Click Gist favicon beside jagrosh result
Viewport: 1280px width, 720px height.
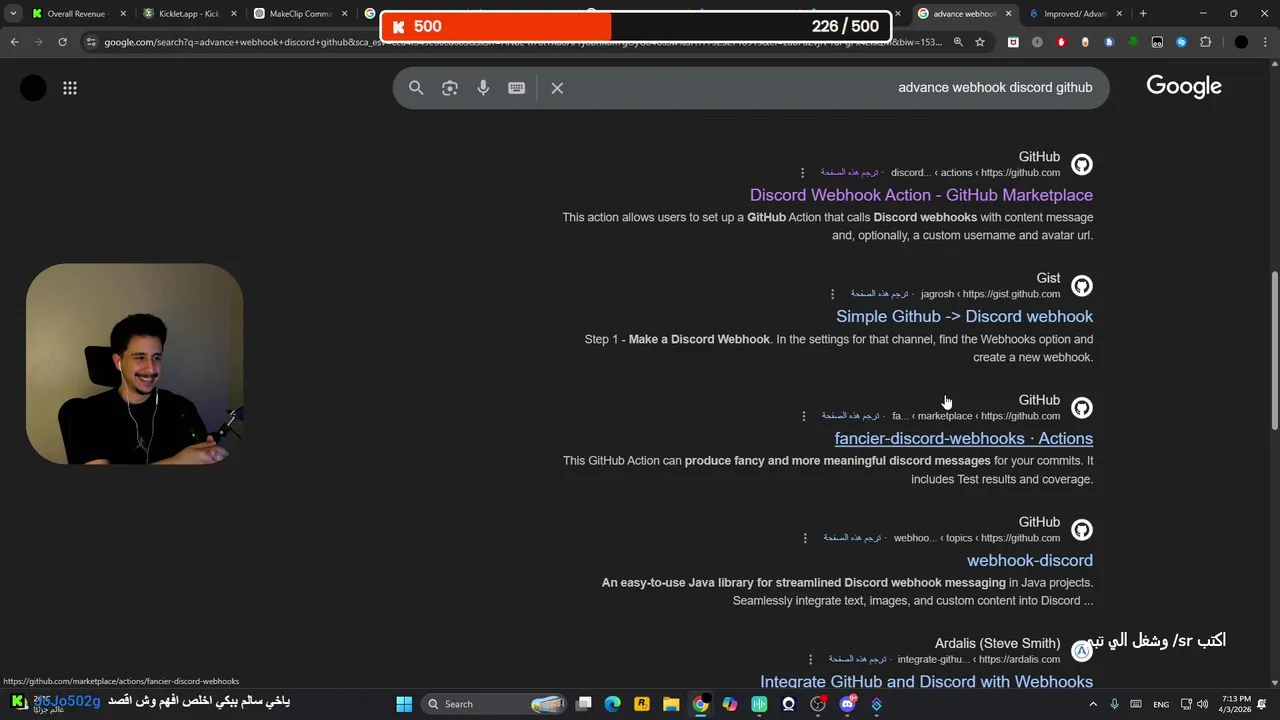pyautogui.click(x=1081, y=286)
